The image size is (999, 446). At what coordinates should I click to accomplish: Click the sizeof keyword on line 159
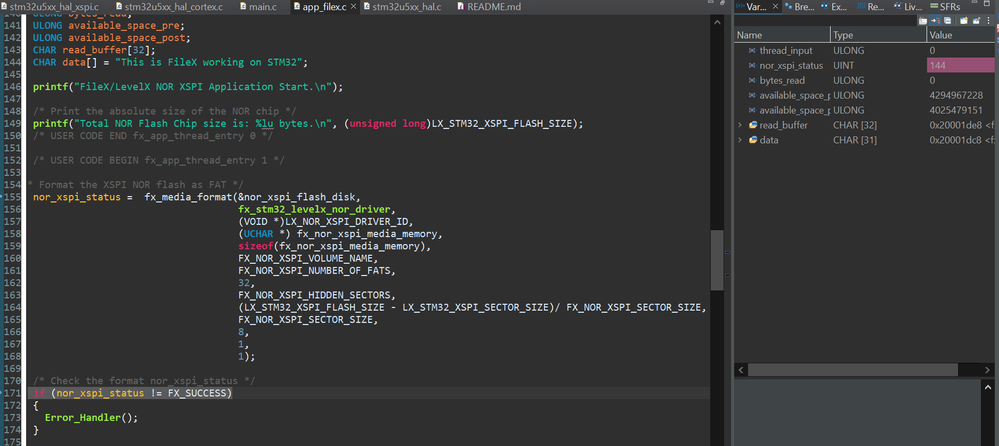click(255, 246)
